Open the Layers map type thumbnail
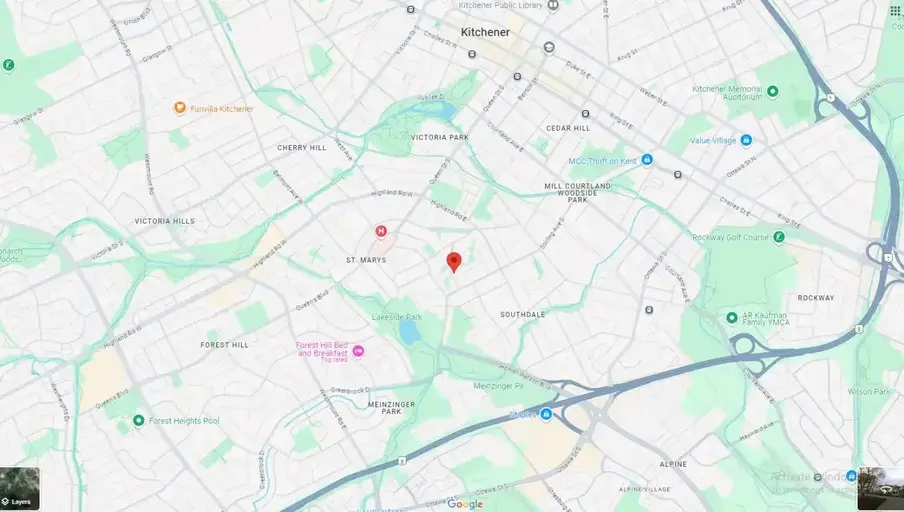The width and height of the screenshot is (904, 512). pyautogui.click(x=20, y=489)
